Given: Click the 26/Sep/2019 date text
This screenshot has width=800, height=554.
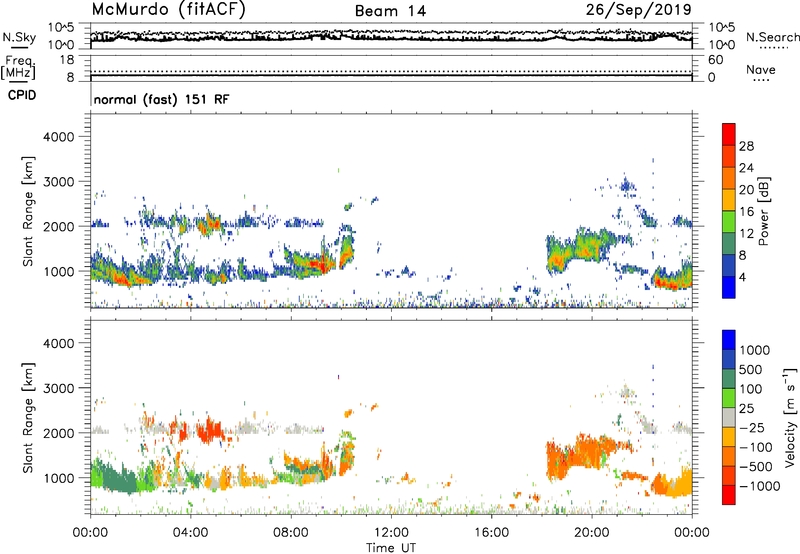Looking at the screenshot, I should (638, 10).
